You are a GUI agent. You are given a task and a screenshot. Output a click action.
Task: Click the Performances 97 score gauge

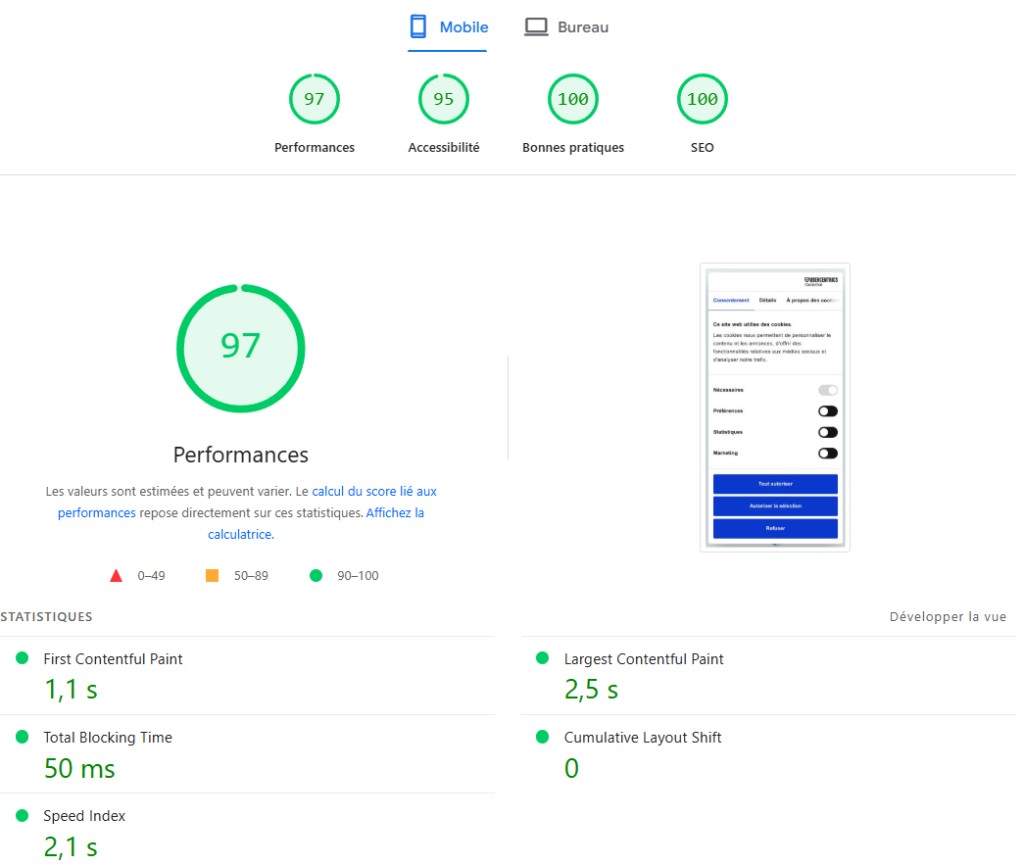314,99
